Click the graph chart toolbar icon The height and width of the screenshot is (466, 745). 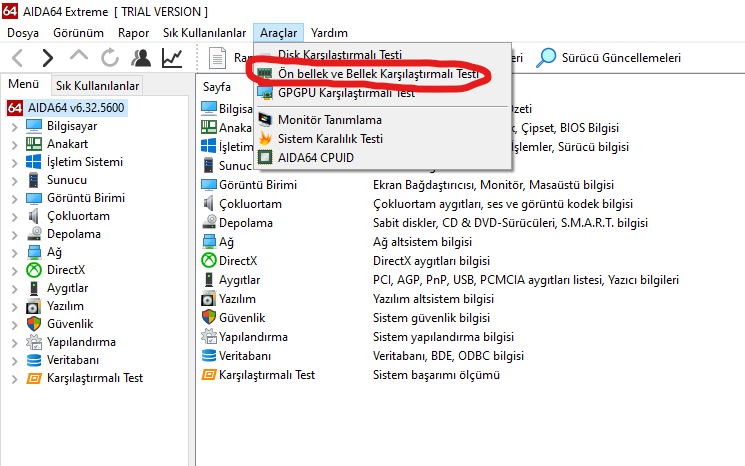point(172,58)
